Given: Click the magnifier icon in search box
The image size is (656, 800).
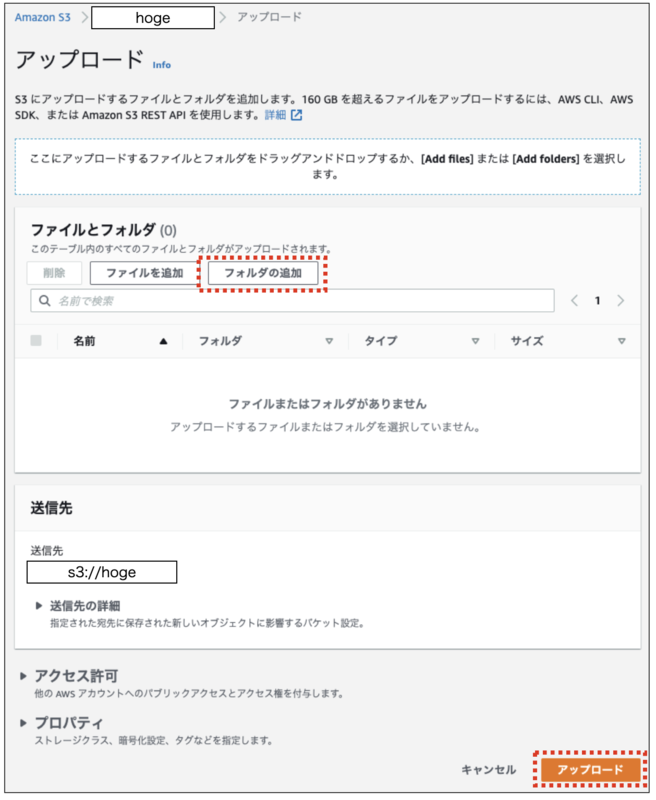Looking at the screenshot, I should 45,301.
